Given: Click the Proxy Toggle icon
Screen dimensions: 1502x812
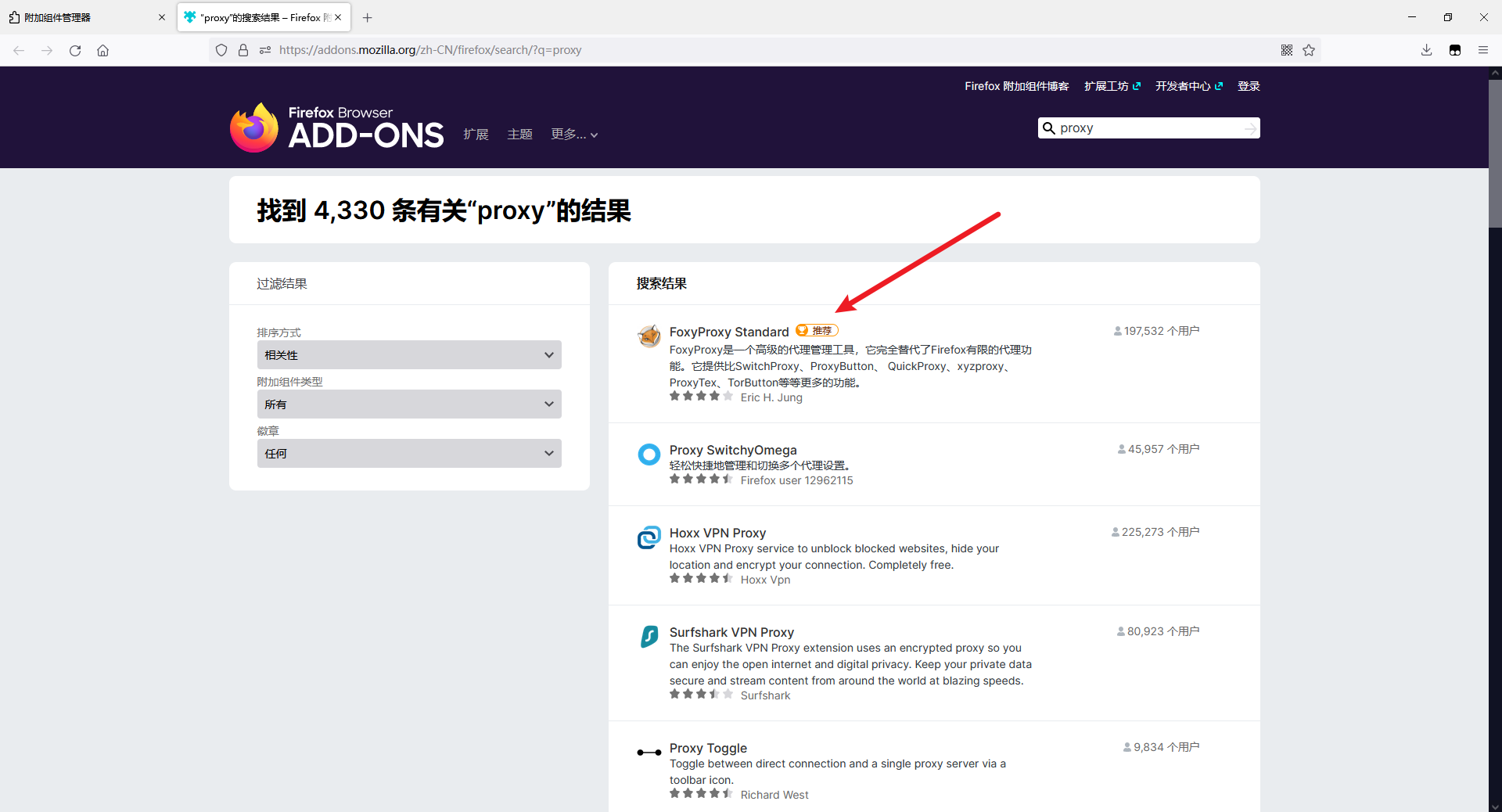Looking at the screenshot, I should [x=649, y=753].
